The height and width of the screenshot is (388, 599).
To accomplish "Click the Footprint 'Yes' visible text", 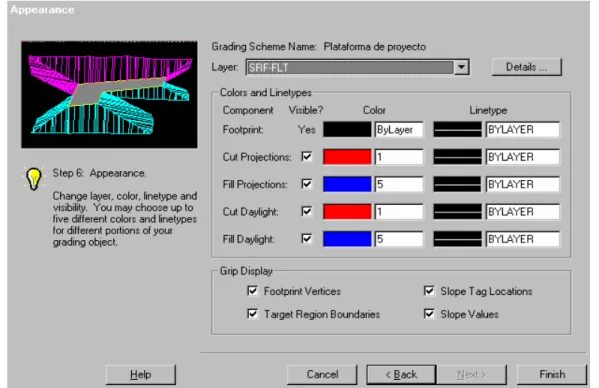I will click(x=307, y=130).
